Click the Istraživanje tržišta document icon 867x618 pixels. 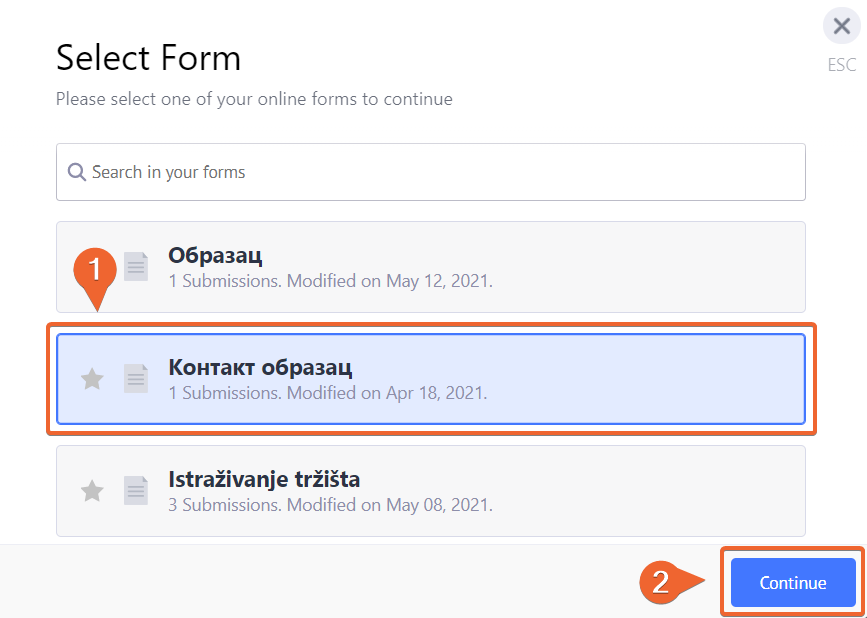point(136,490)
